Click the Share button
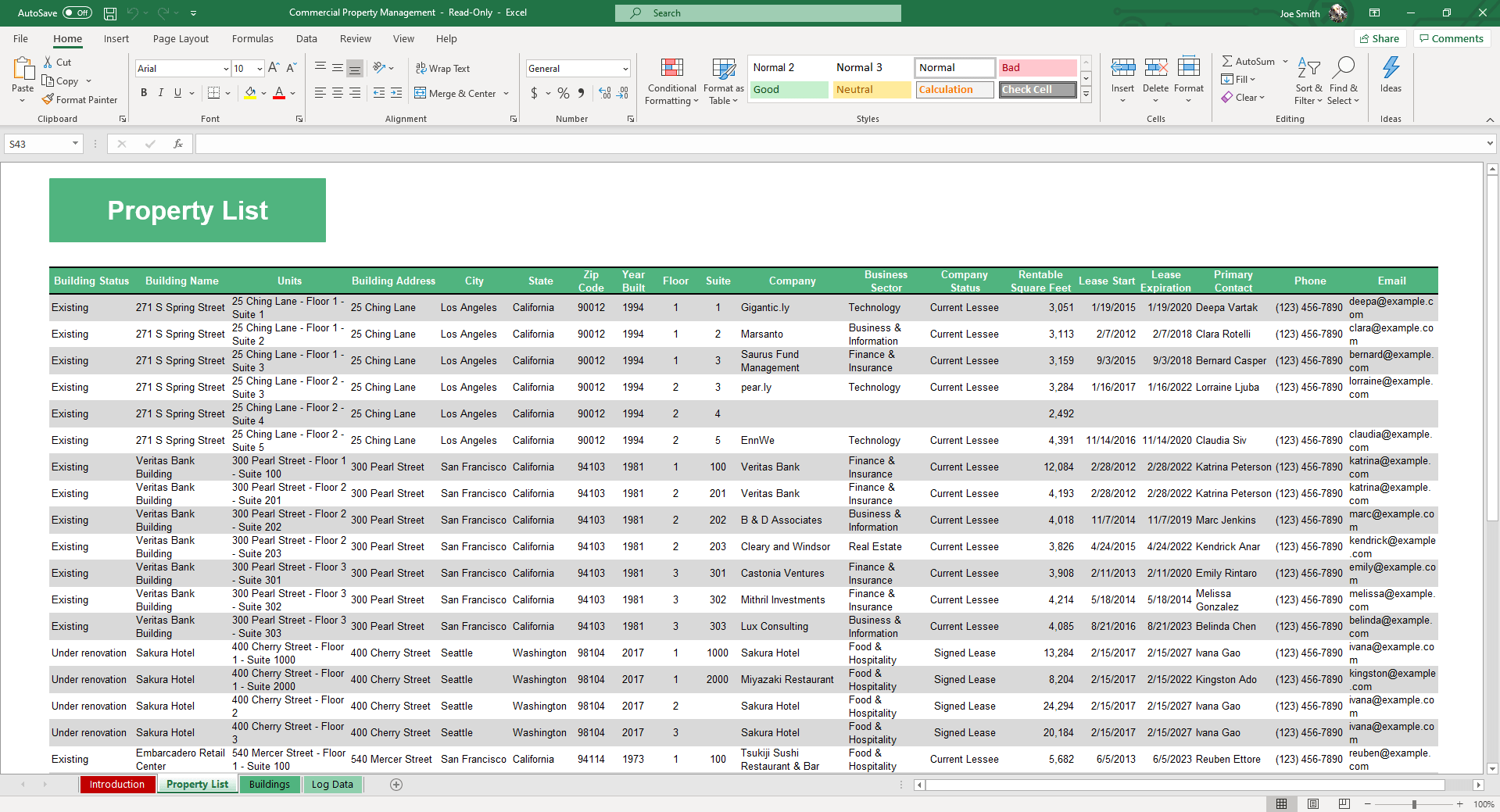 1380,38
